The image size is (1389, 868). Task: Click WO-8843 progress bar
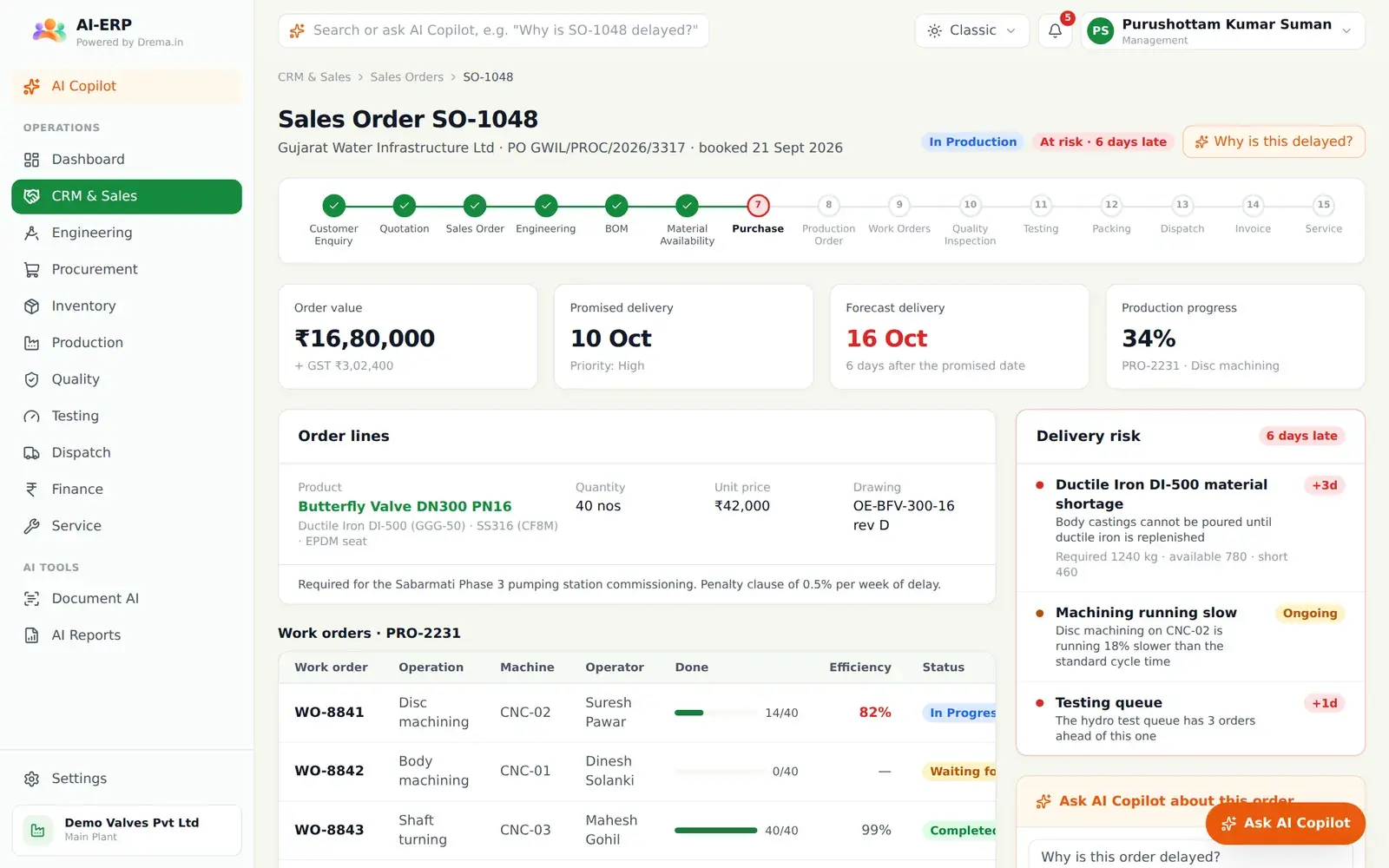pos(715,831)
